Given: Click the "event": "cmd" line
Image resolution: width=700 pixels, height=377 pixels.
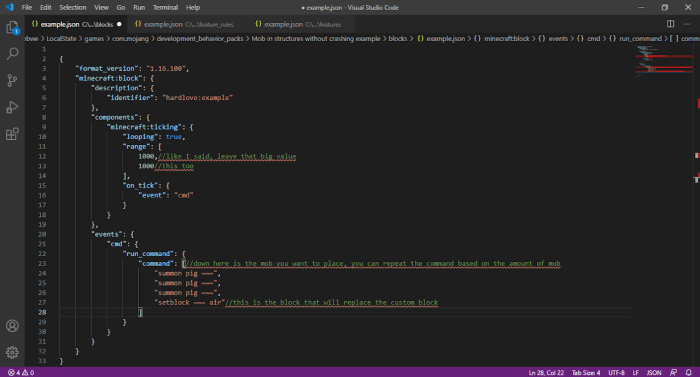Looking at the screenshot, I should point(166,195).
